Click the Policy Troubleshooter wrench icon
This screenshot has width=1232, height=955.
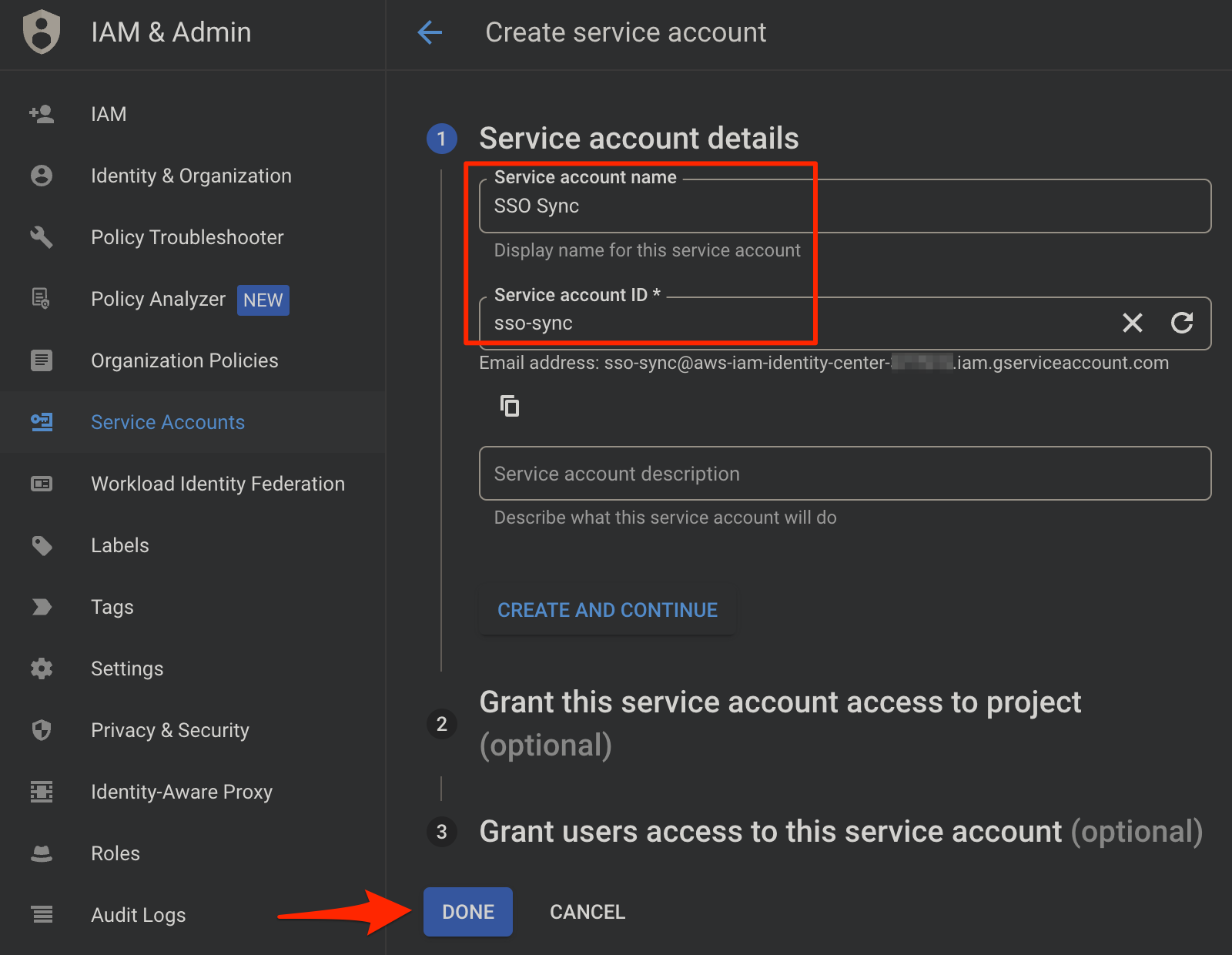[42, 237]
